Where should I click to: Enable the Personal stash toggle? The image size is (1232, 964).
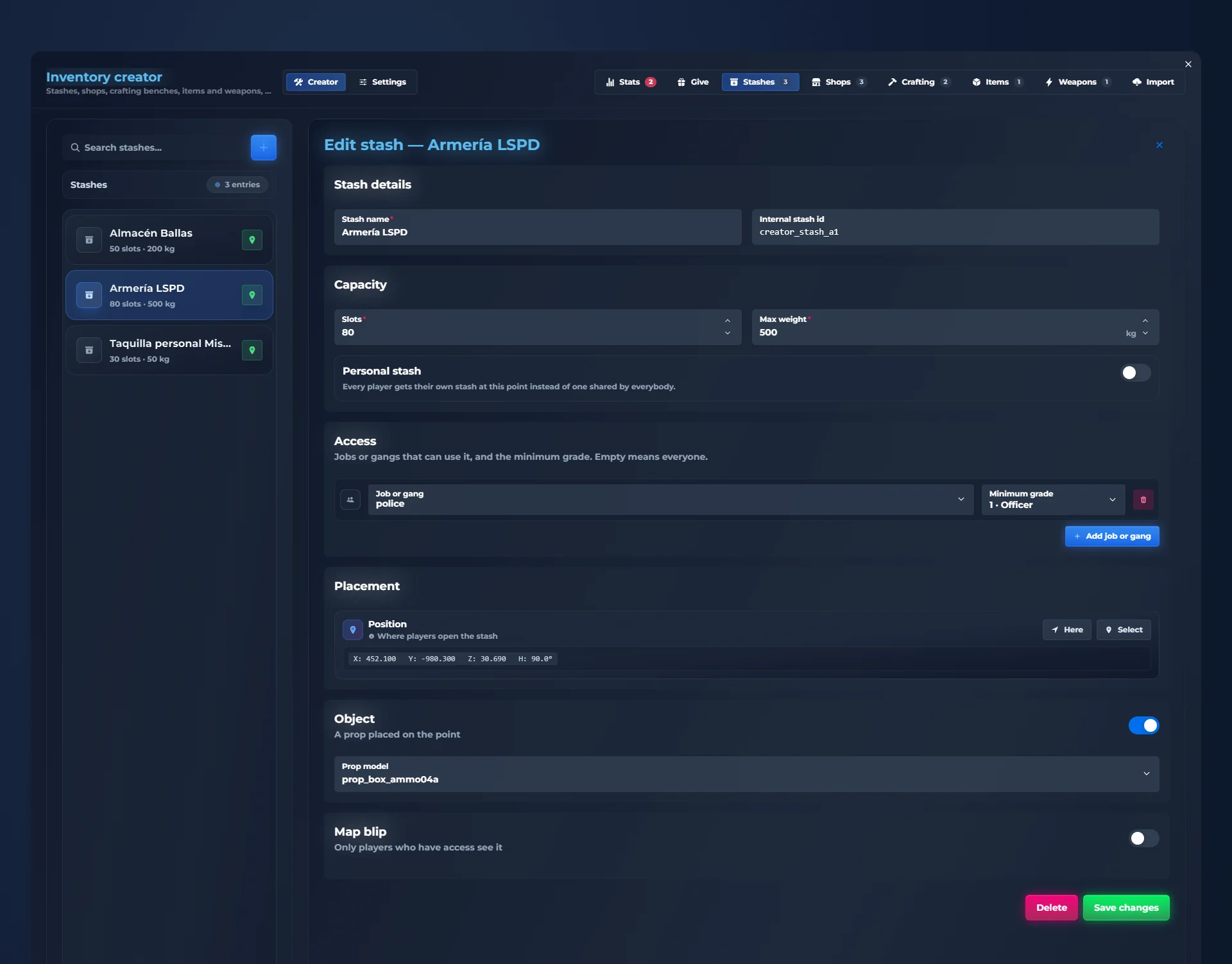(1136, 373)
